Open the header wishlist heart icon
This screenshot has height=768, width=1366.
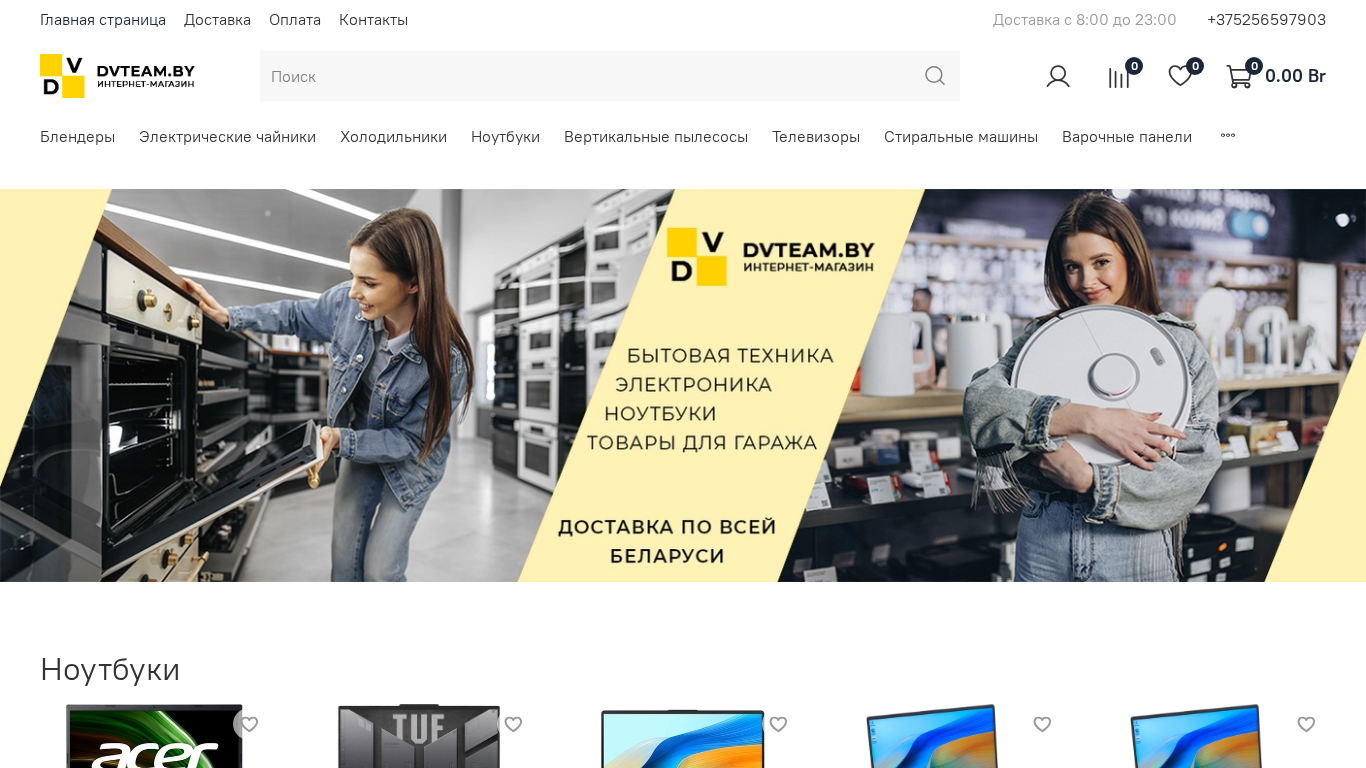pos(1180,76)
